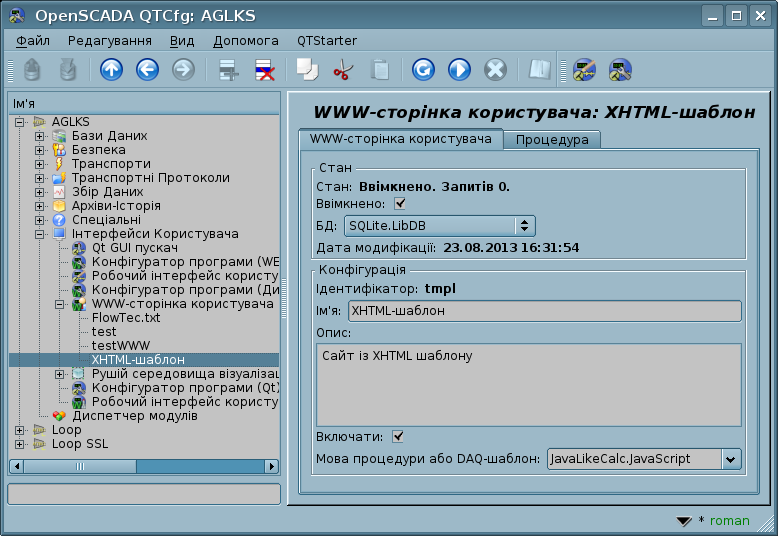778x536 pixels.
Task: Toggle the Ввімкнено checkbox
Action: (399, 203)
